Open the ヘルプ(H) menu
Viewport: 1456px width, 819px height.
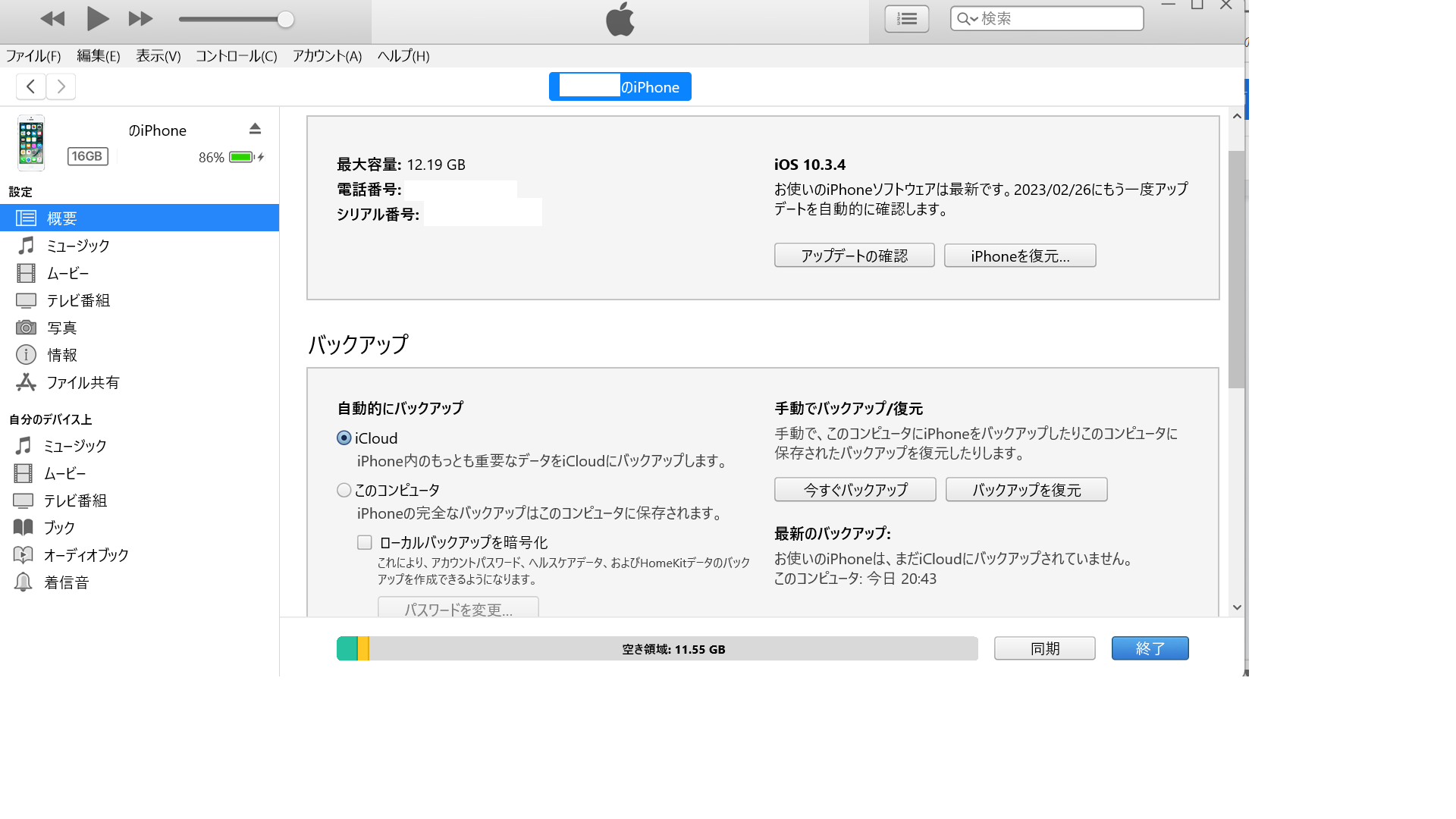click(403, 56)
